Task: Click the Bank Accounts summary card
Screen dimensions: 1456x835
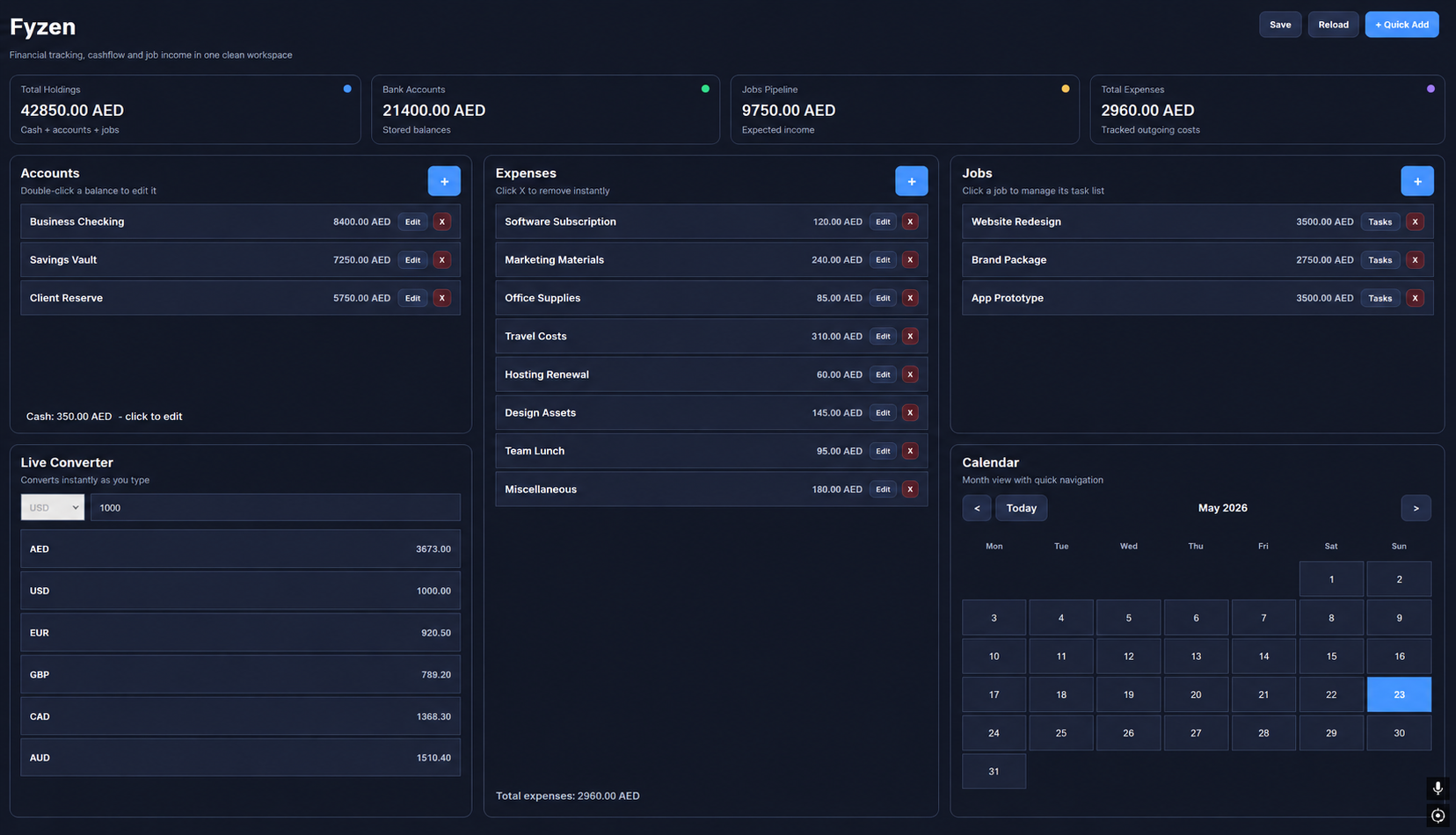Action: [x=545, y=109]
